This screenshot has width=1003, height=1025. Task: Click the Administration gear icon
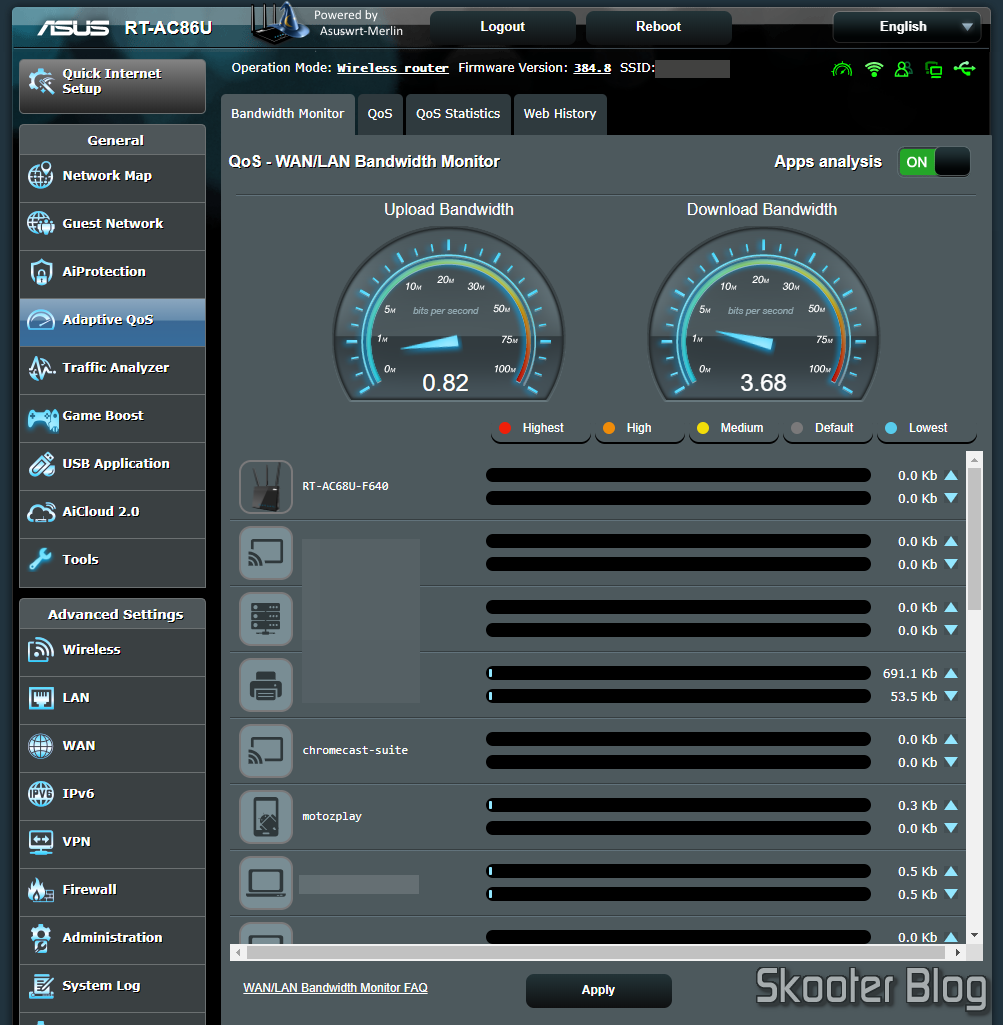click(x=41, y=938)
